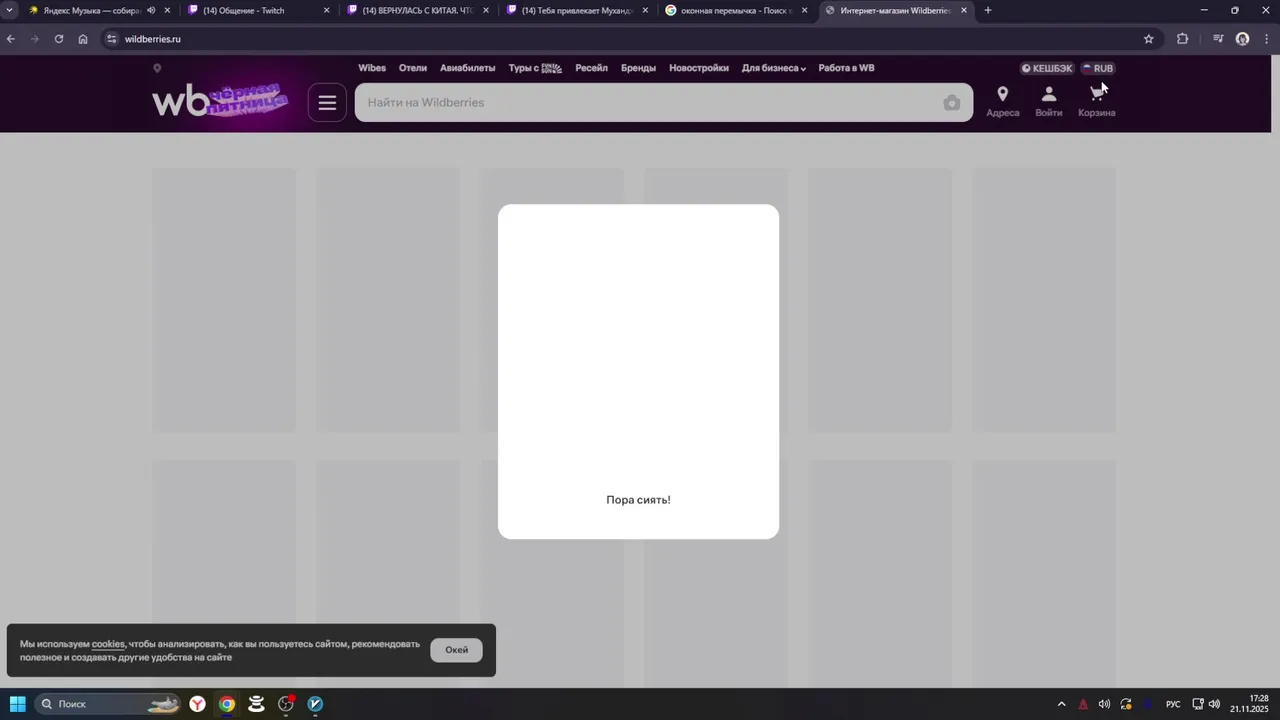This screenshot has height=720, width=1280.
Task: Open the Wildberries catalog hamburger menu
Action: click(x=327, y=102)
